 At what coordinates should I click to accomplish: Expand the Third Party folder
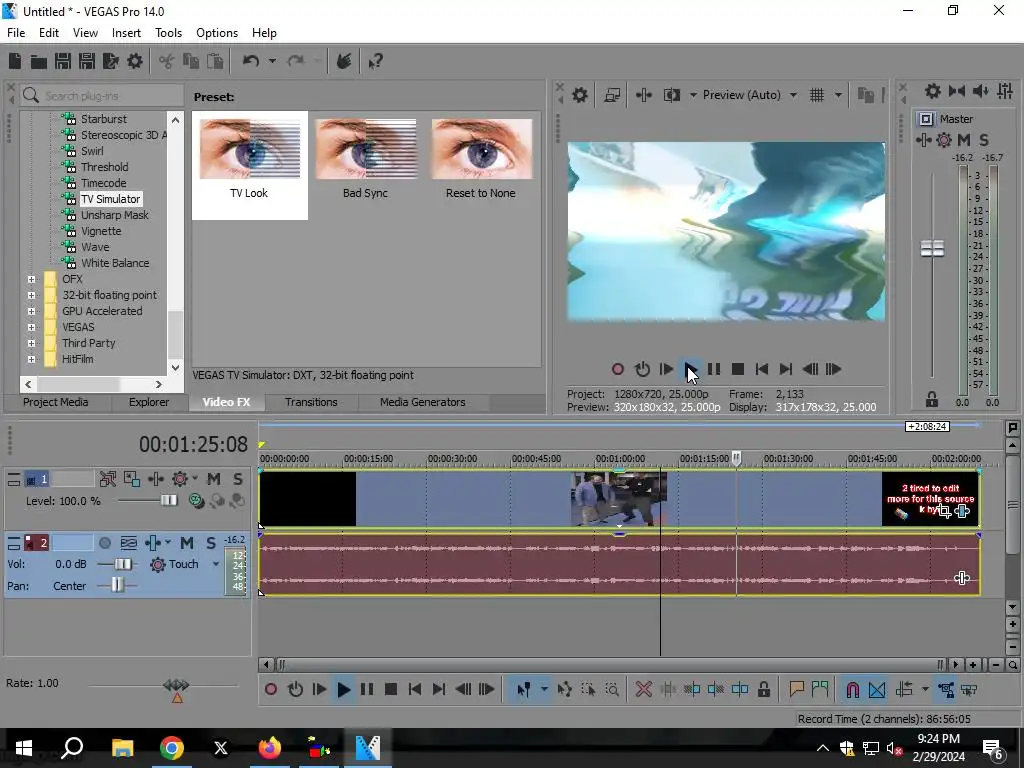tap(31, 344)
